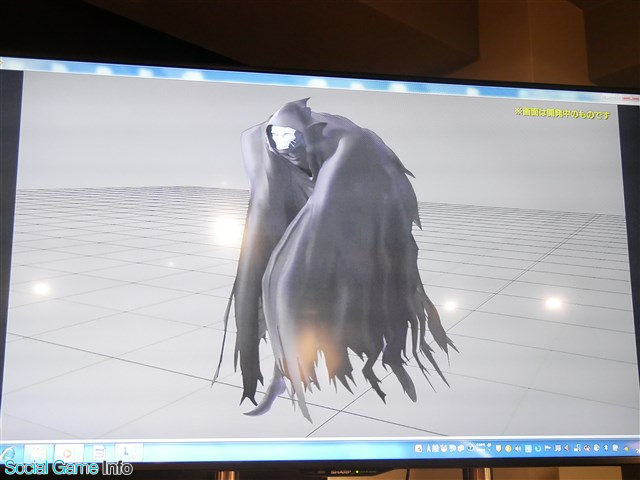Select the 3D viewer app taskbar button
The height and width of the screenshot is (480, 640).
(x=129, y=452)
